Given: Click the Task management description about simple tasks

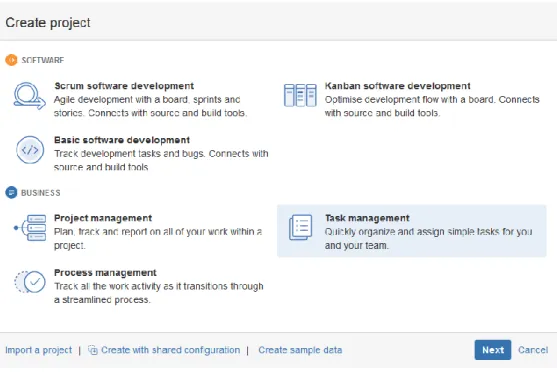Looking at the screenshot, I should point(428,238).
